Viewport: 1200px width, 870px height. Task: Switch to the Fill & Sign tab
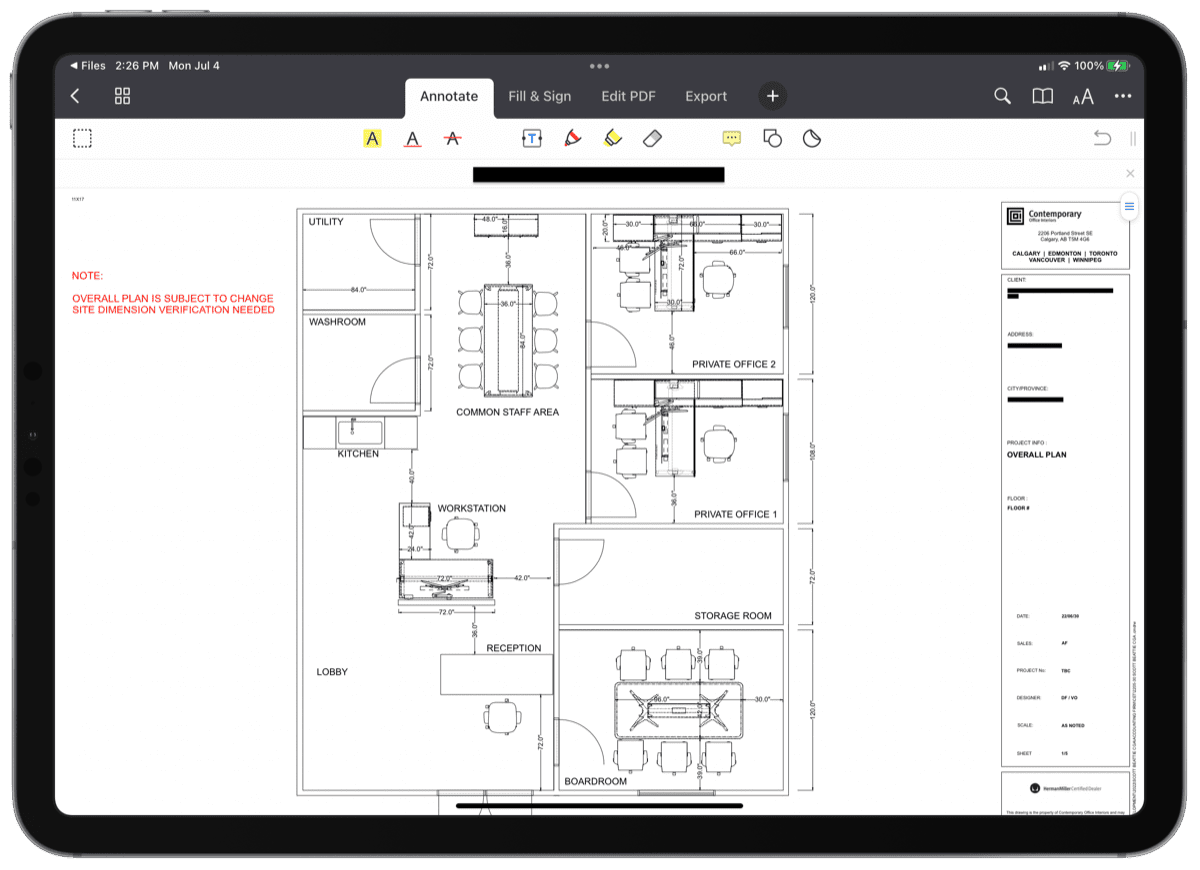[540, 96]
